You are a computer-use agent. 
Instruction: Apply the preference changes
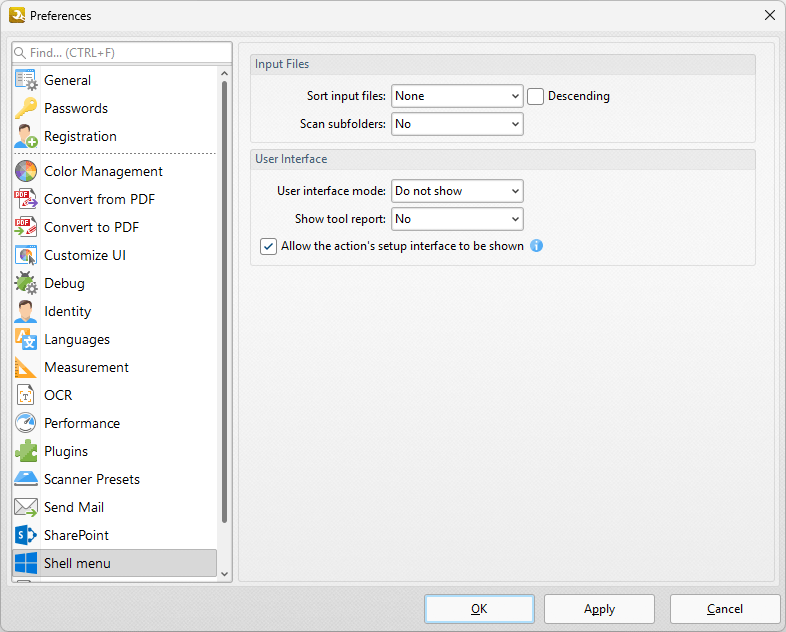[x=600, y=609]
